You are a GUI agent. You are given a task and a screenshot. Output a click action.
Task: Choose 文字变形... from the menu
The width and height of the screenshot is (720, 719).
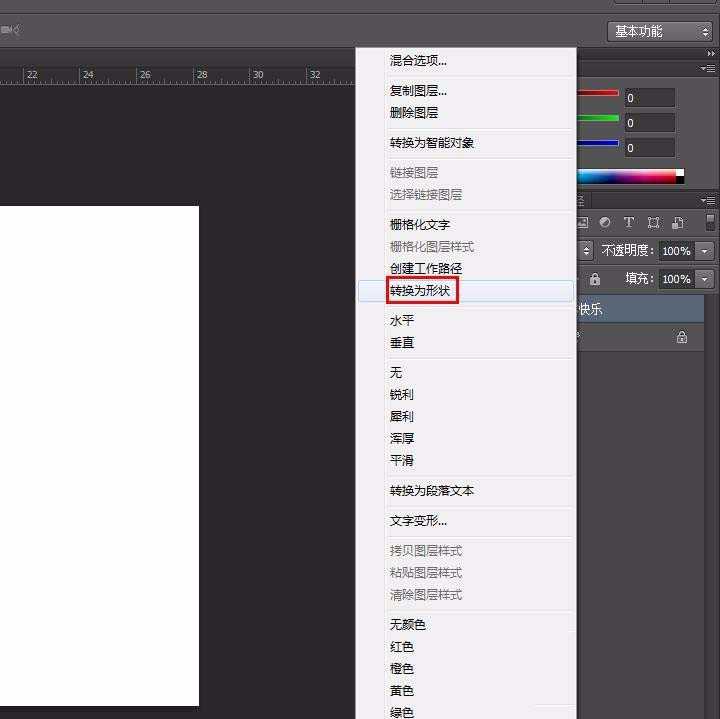click(x=418, y=521)
